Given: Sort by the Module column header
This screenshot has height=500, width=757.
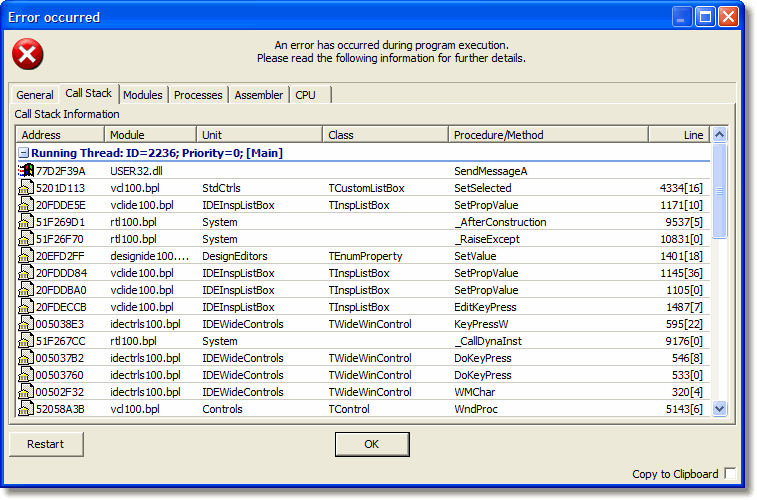Looking at the screenshot, I should 150,135.
